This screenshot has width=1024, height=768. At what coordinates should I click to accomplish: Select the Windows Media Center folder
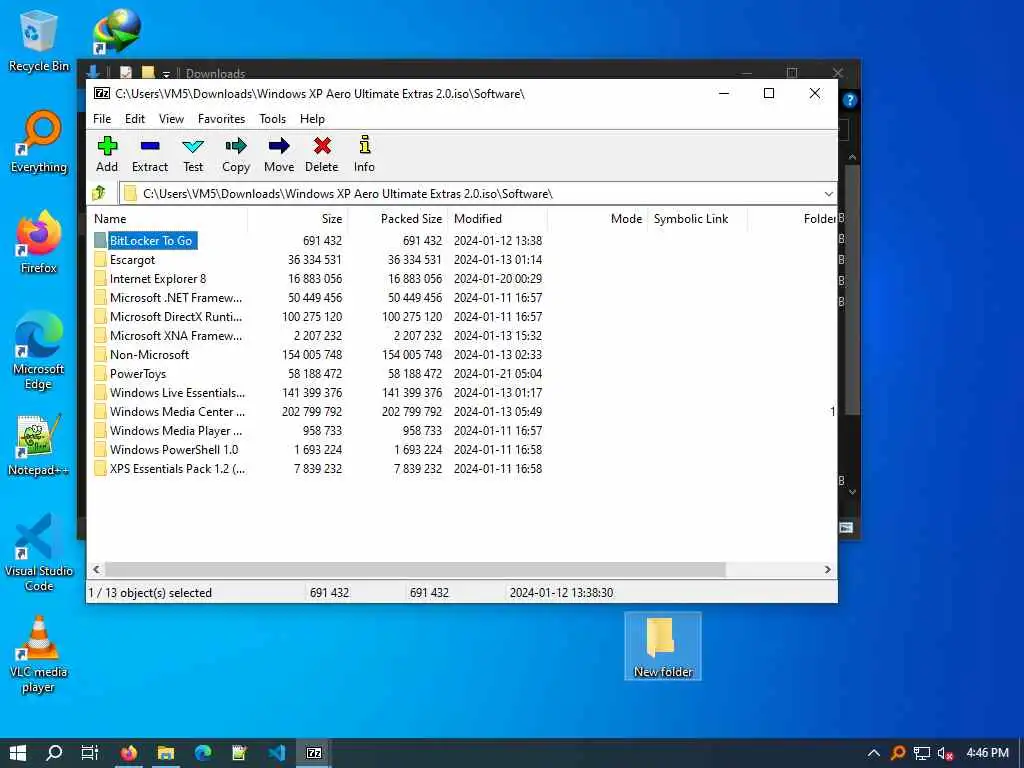[177, 411]
